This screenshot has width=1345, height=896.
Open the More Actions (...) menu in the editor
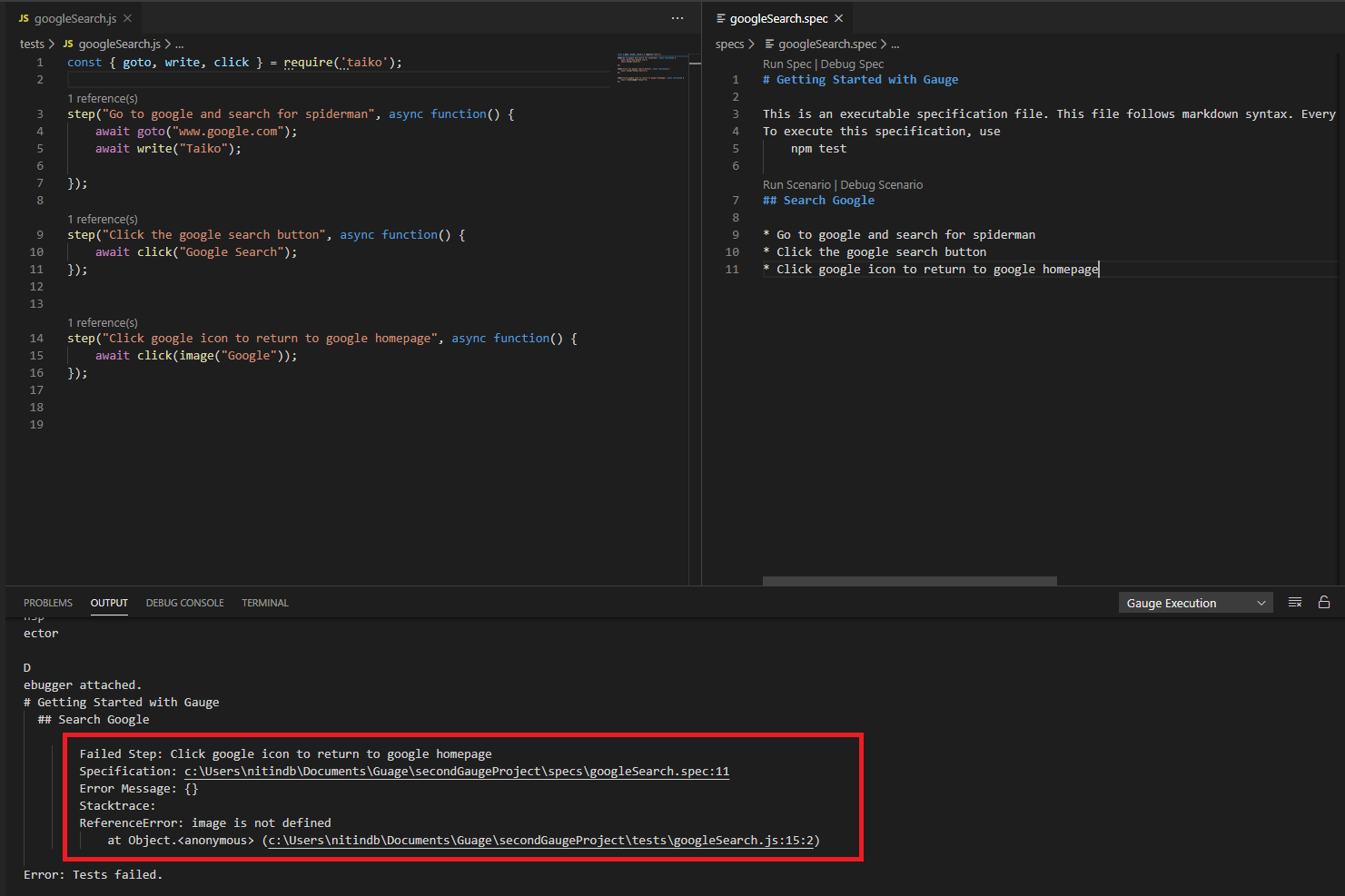(677, 17)
